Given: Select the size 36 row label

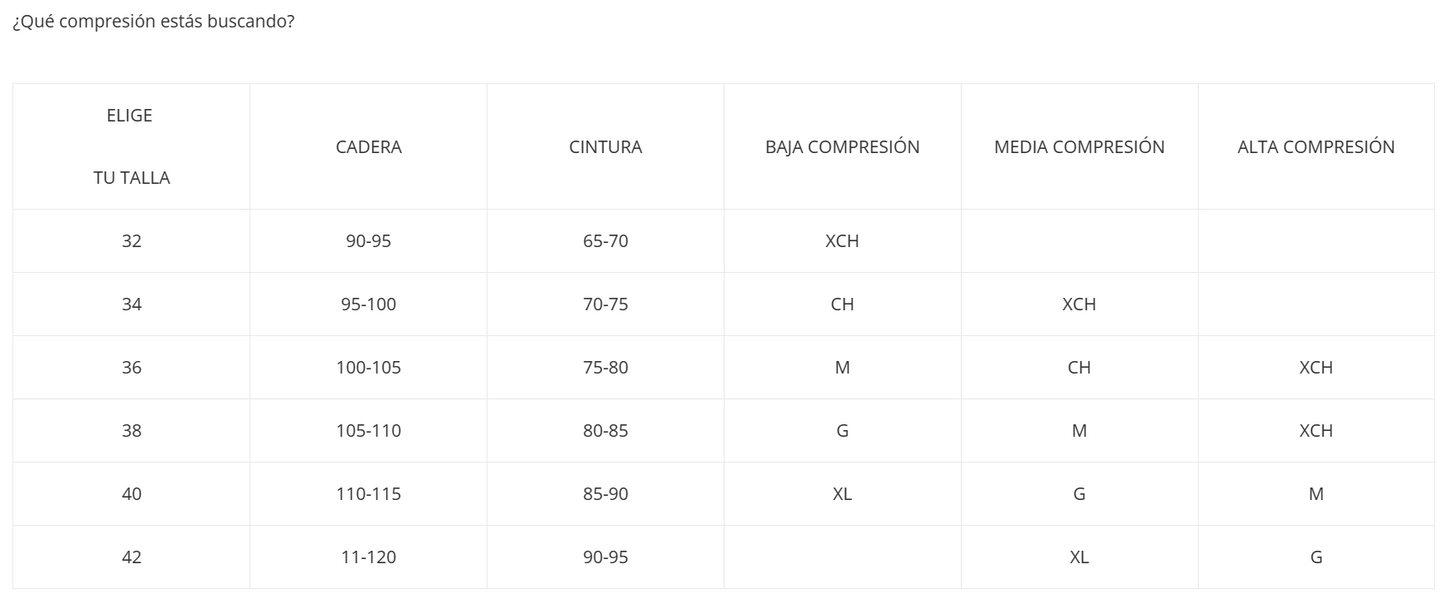Looking at the screenshot, I should click(131, 367).
